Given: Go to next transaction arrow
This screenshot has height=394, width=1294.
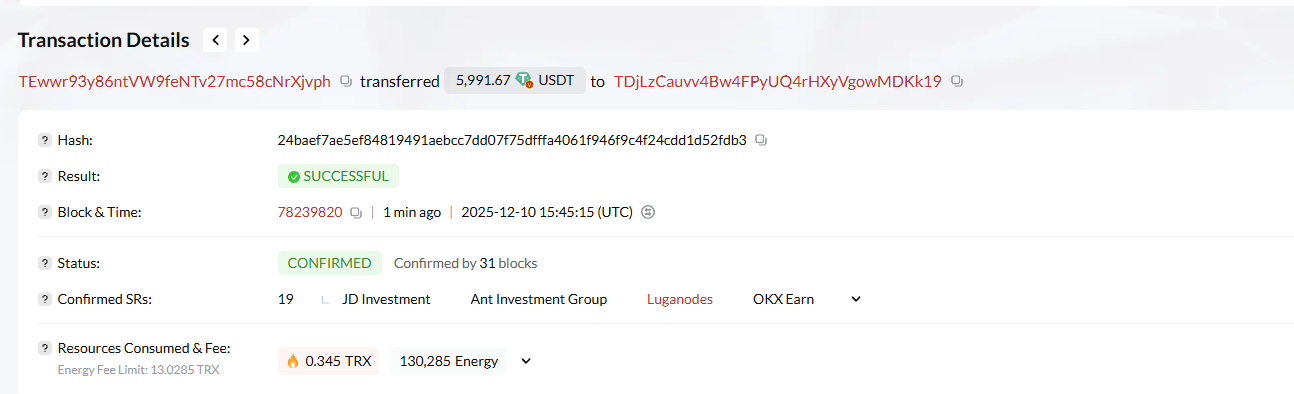Looking at the screenshot, I should pos(247,40).
